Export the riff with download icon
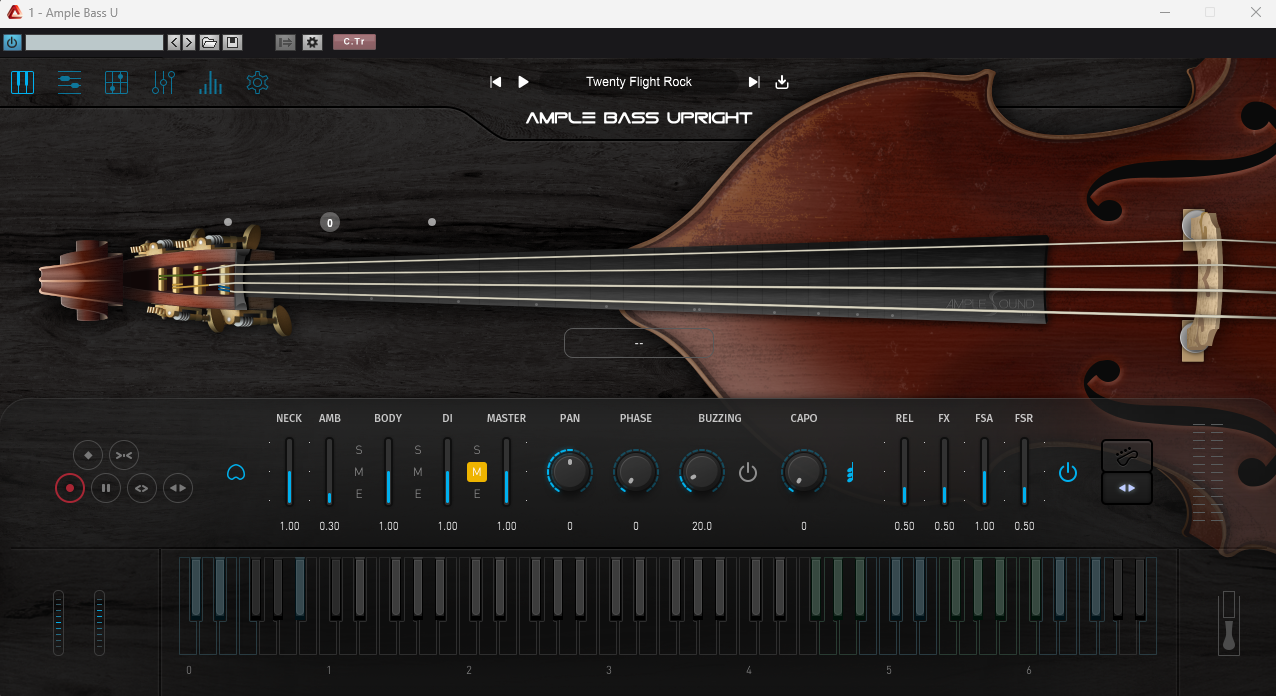This screenshot has width=1276, height=696. pyautogui.click(x=782, y=82)
